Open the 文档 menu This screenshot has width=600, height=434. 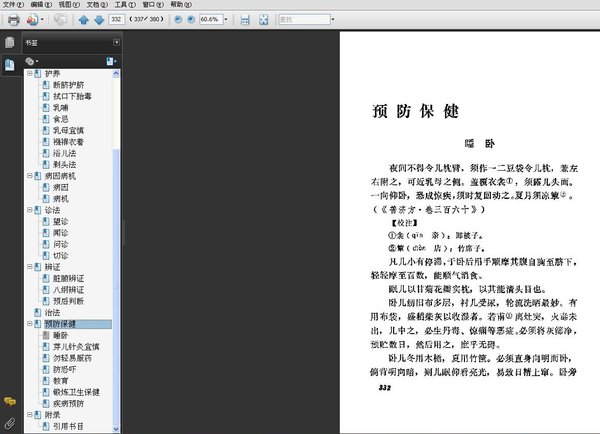(x=97, y=5)
